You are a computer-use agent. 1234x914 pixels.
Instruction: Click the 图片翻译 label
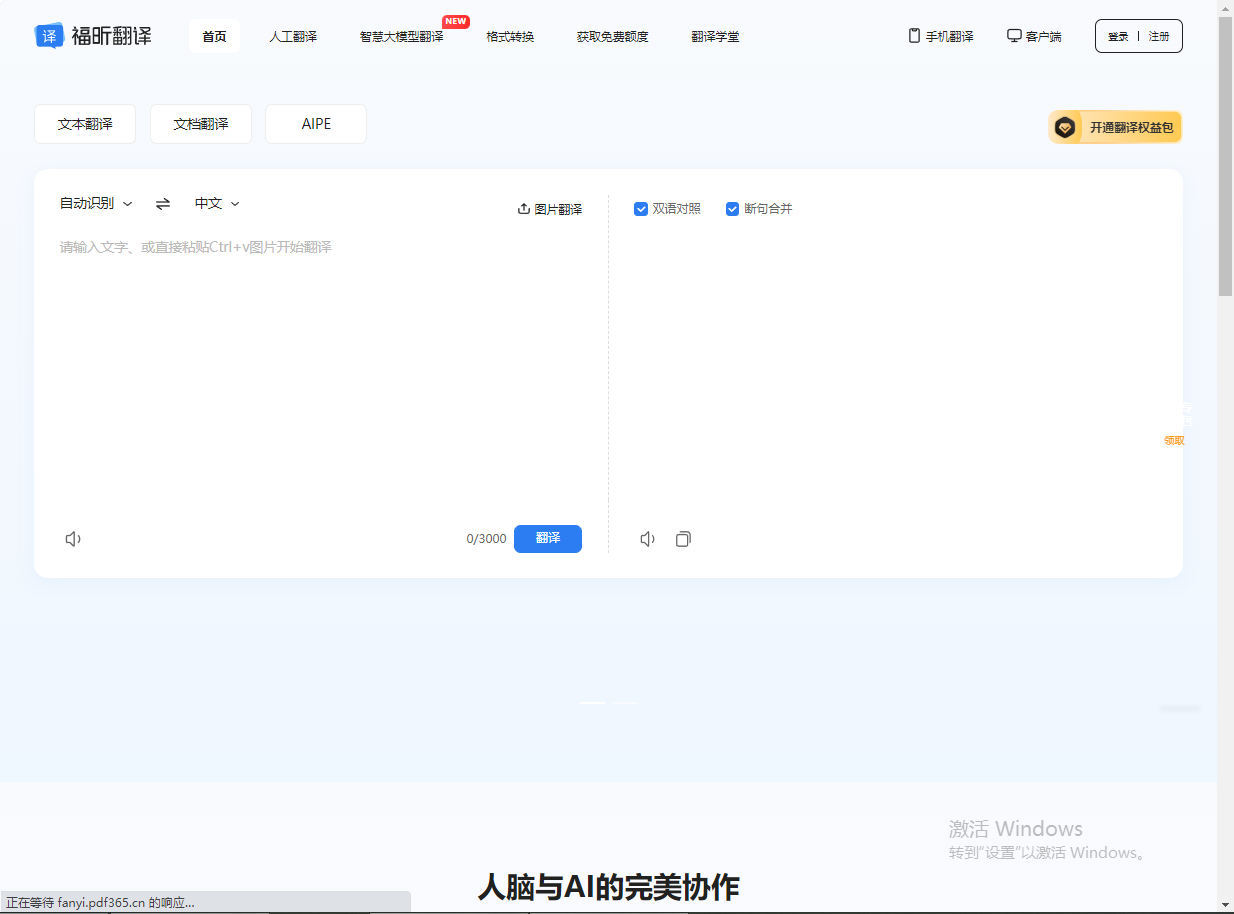pos(558,209)
